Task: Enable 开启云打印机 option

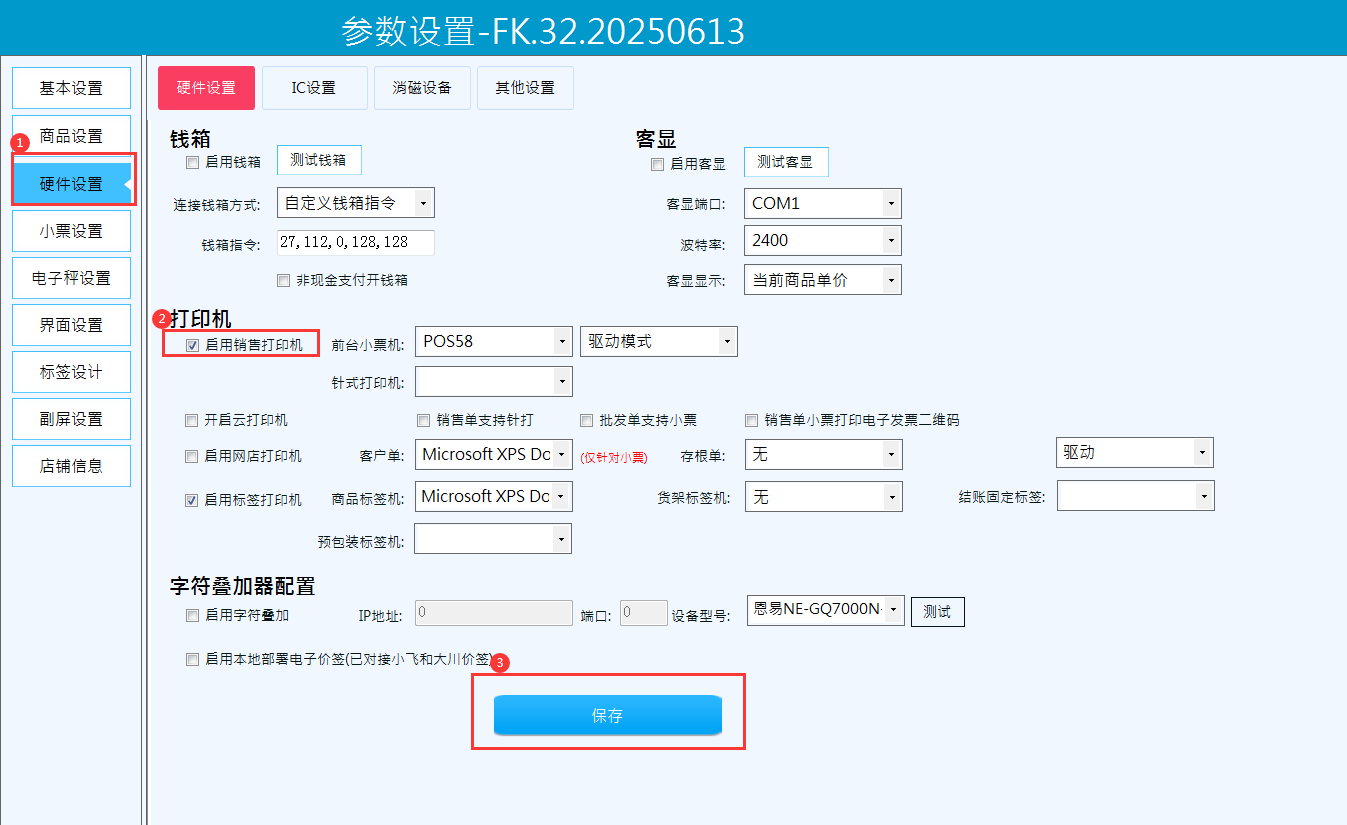Action: pos(192,420)
